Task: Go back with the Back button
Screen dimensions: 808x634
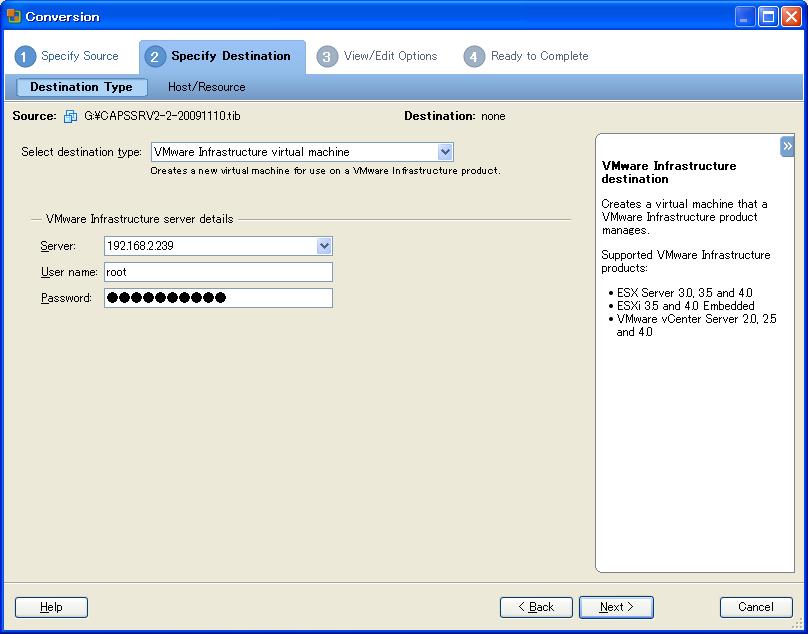Action: tap(536, 607)
